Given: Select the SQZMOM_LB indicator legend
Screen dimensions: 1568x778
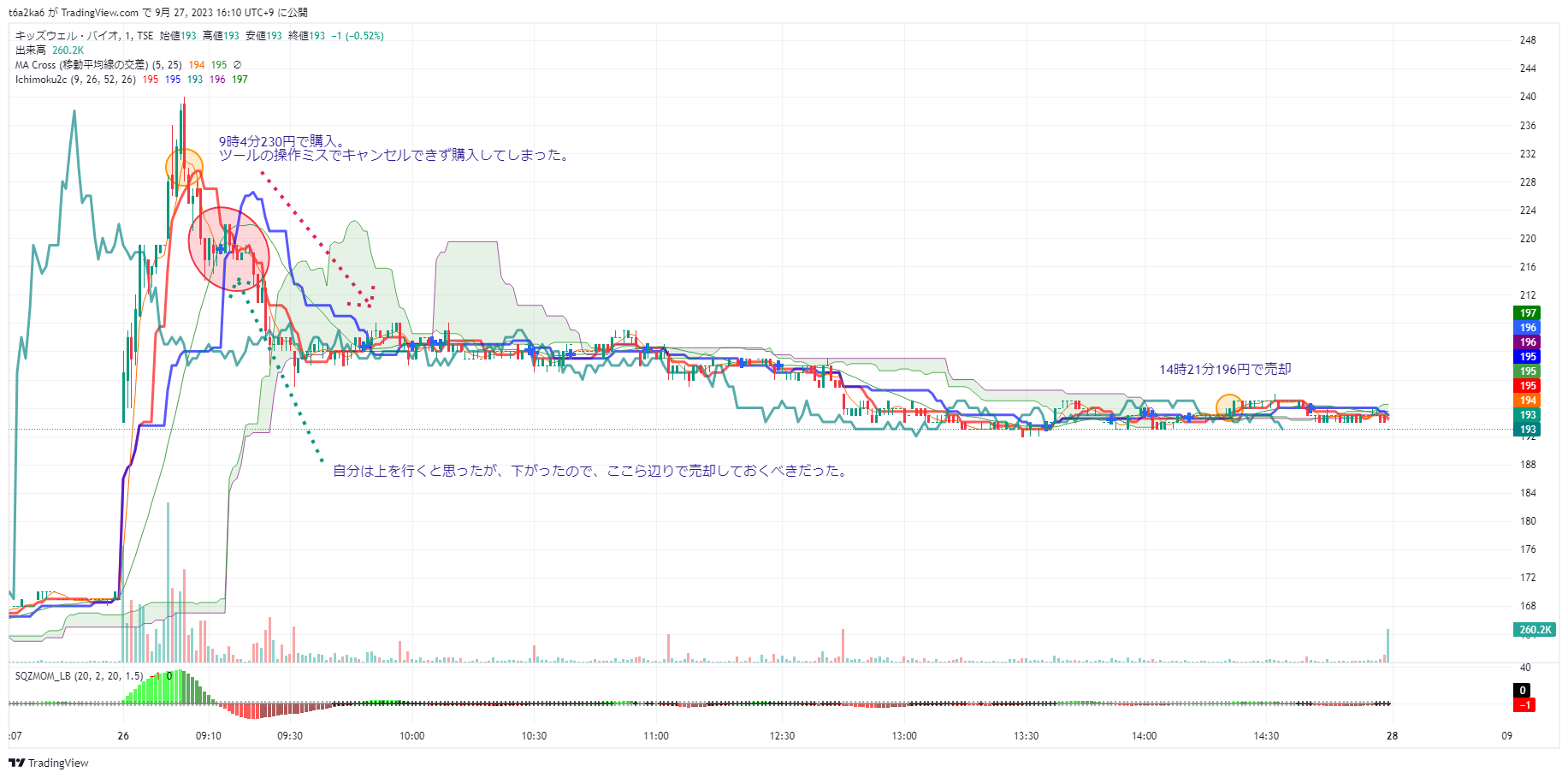Looking at the screenshot, I should [x=79, y=676].
